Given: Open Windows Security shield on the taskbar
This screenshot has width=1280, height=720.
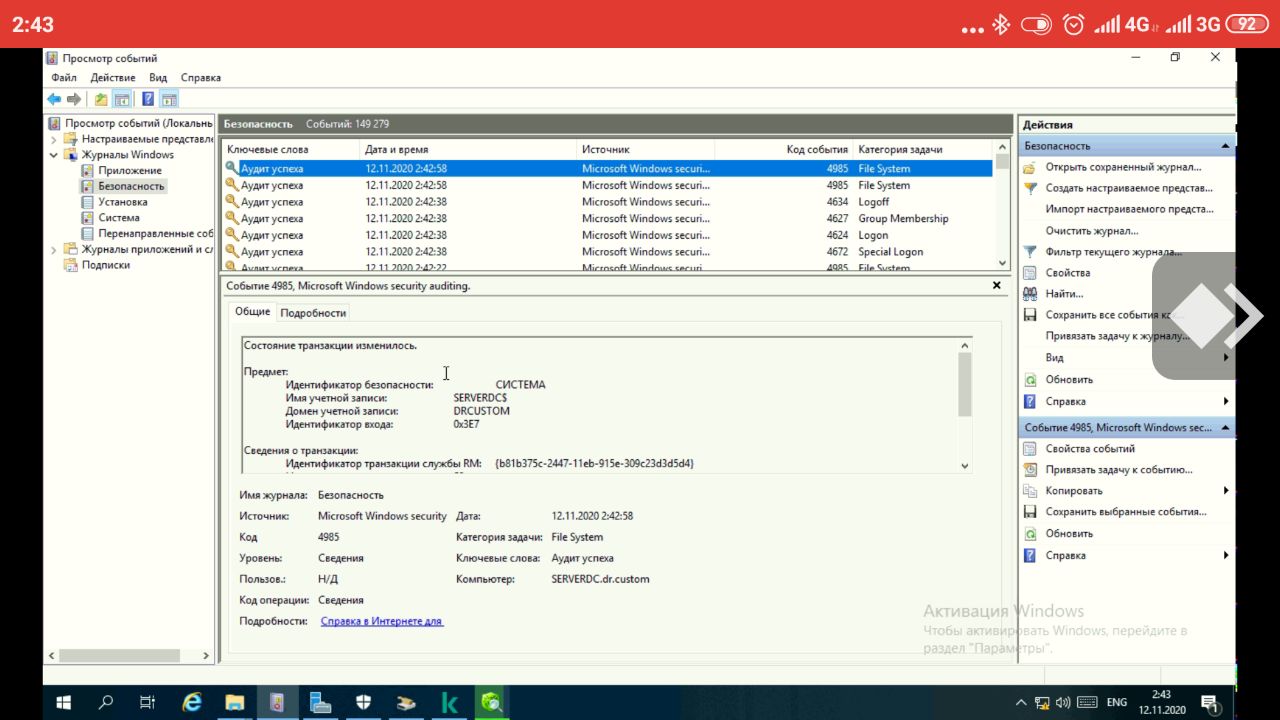Looking at the screenshot, I should pos(364,703).
